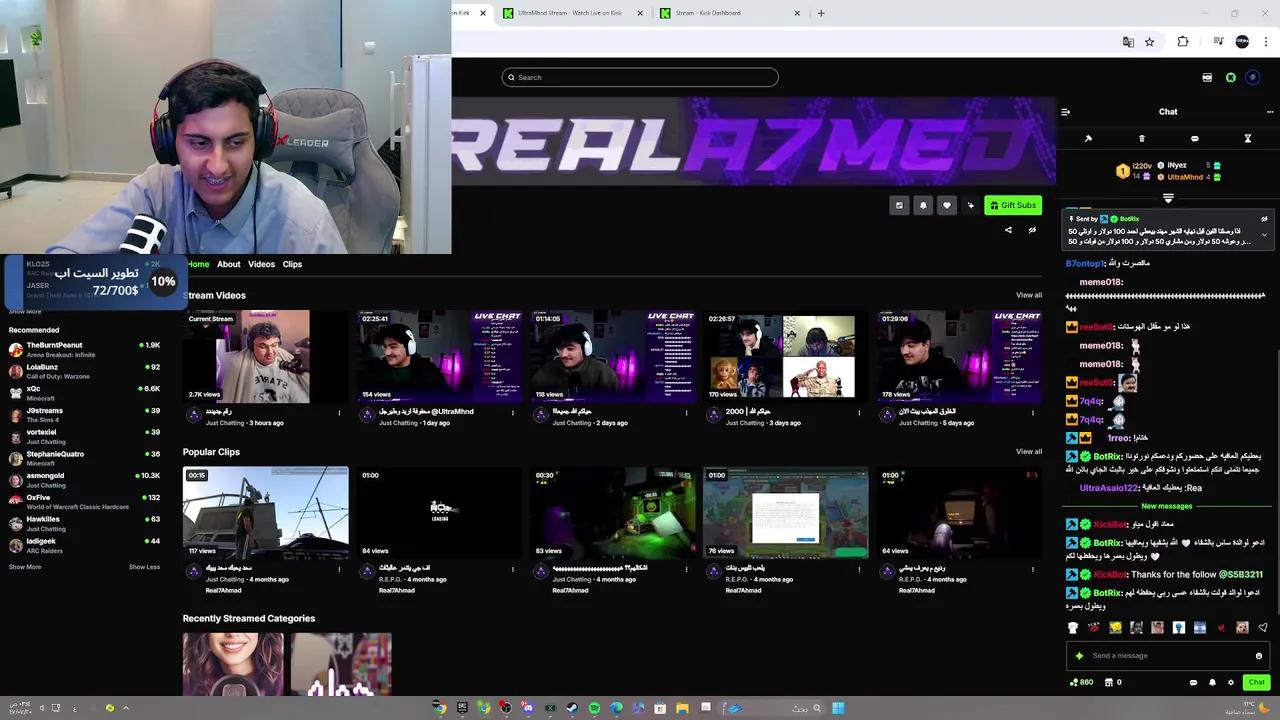Image resolution: width=1280 pixels, height=720 pixels.
Task: Expand the gifters leaderboard arrow
Action: click(1168, 198)
